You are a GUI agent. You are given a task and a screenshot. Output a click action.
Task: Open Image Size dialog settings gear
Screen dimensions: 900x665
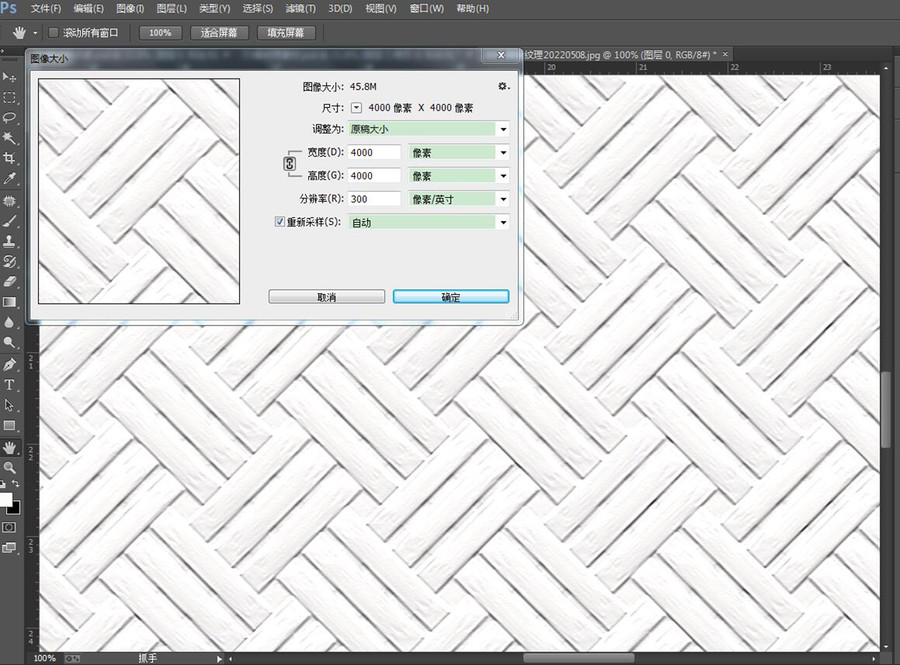pyautogui.click(x=503, y=87)
